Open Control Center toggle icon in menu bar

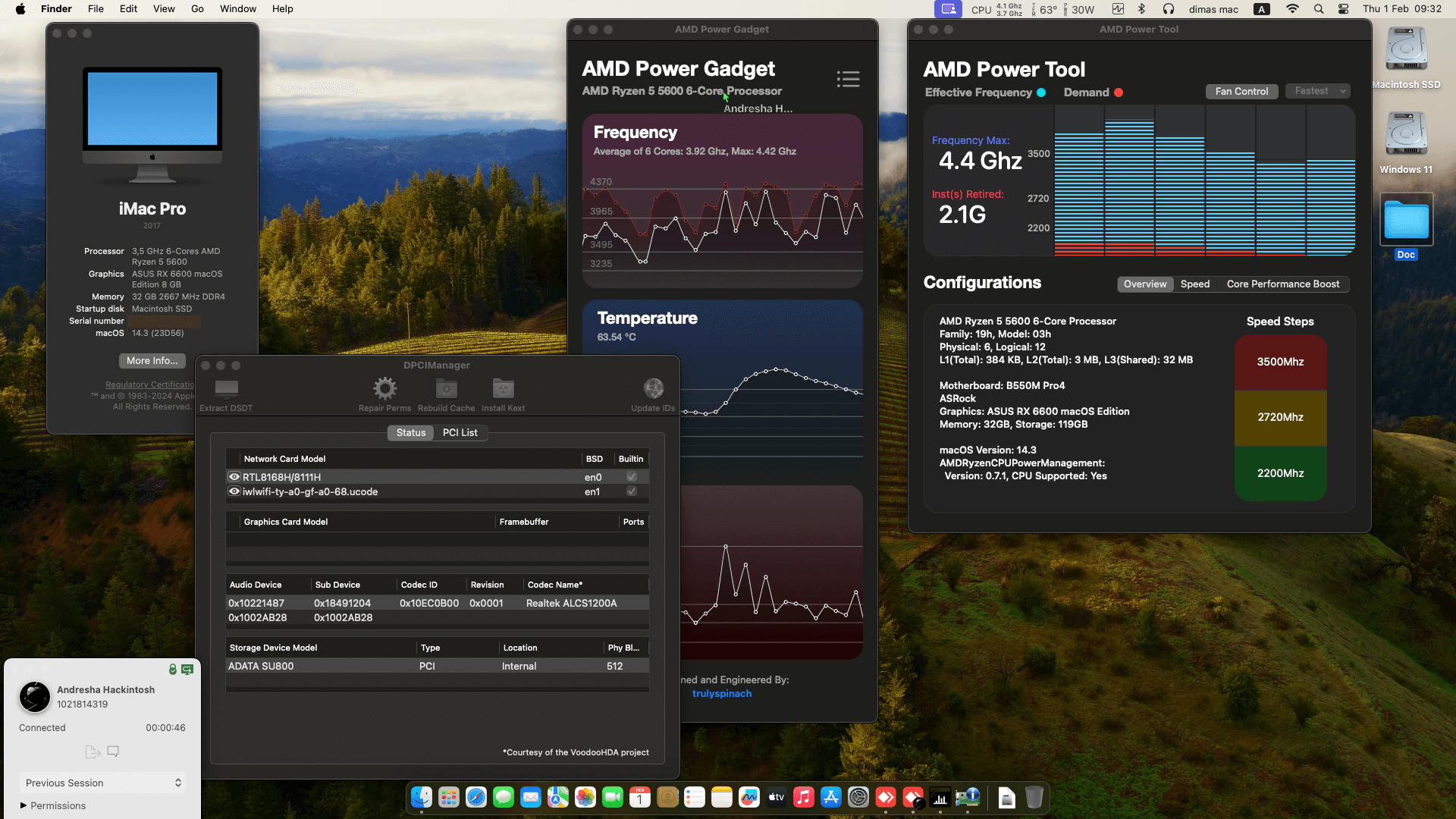(x=1343, y=9)
